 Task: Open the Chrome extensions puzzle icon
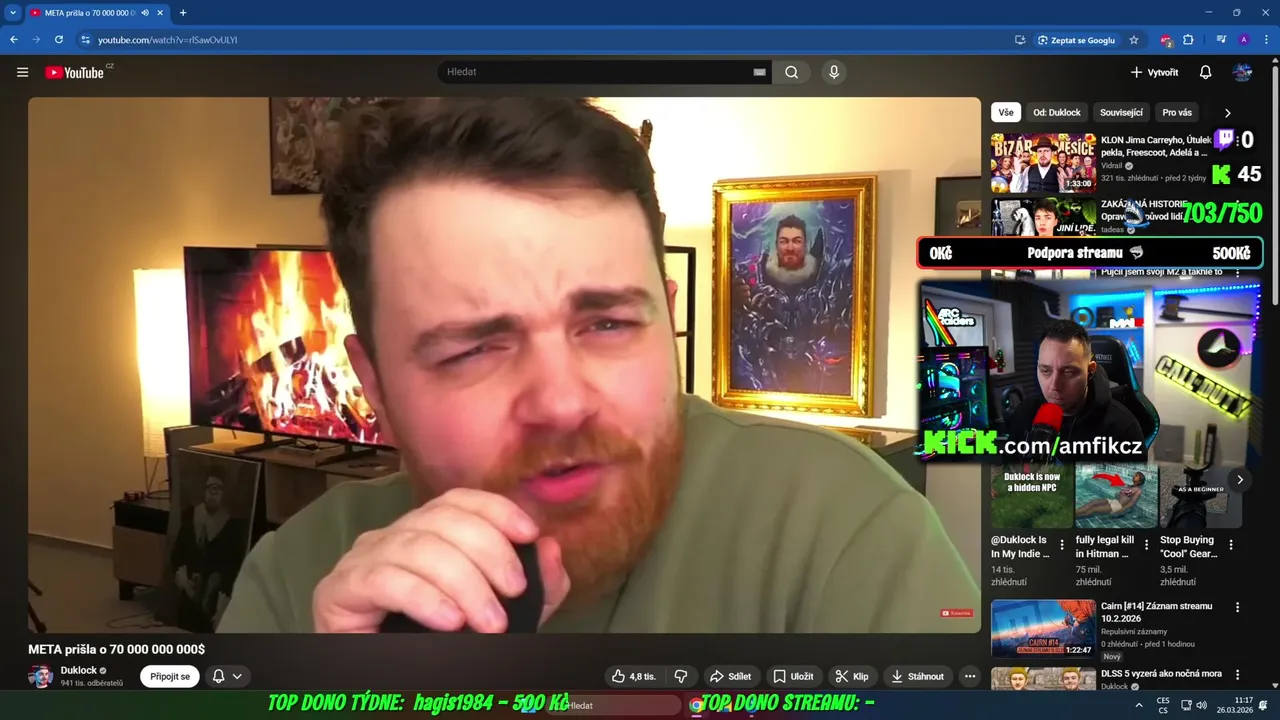click(1188, 40)
